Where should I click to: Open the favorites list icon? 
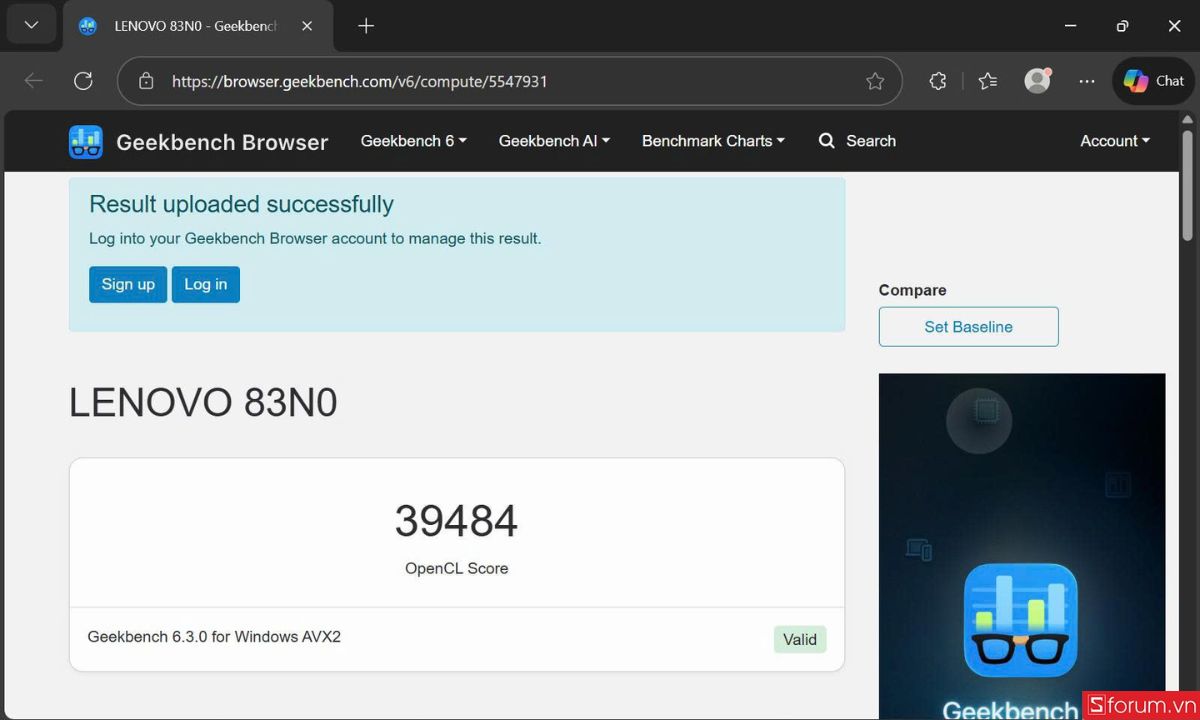988,81
